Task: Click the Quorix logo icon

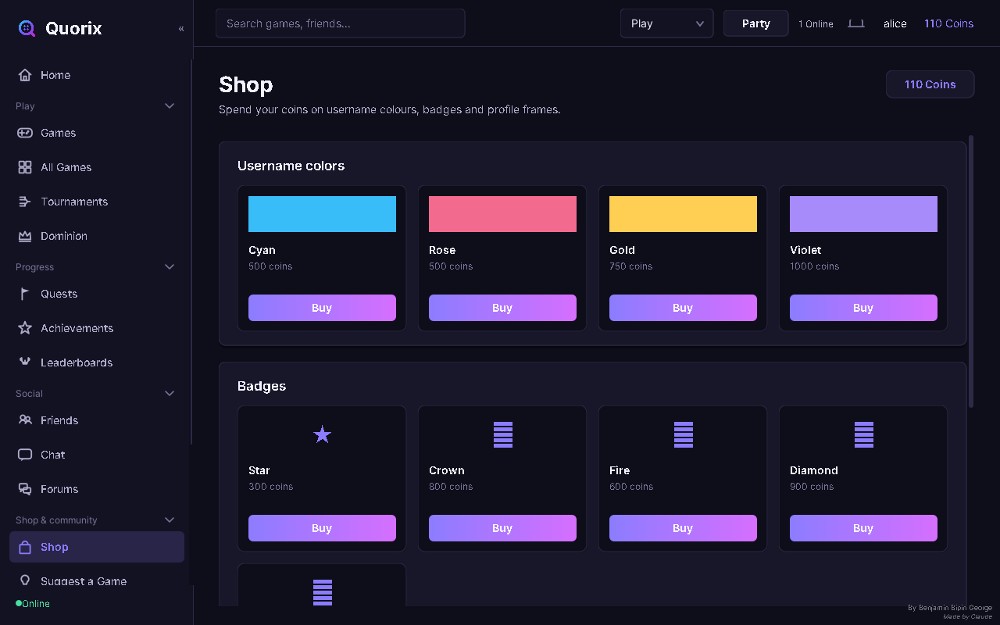Action: [26, 28]
